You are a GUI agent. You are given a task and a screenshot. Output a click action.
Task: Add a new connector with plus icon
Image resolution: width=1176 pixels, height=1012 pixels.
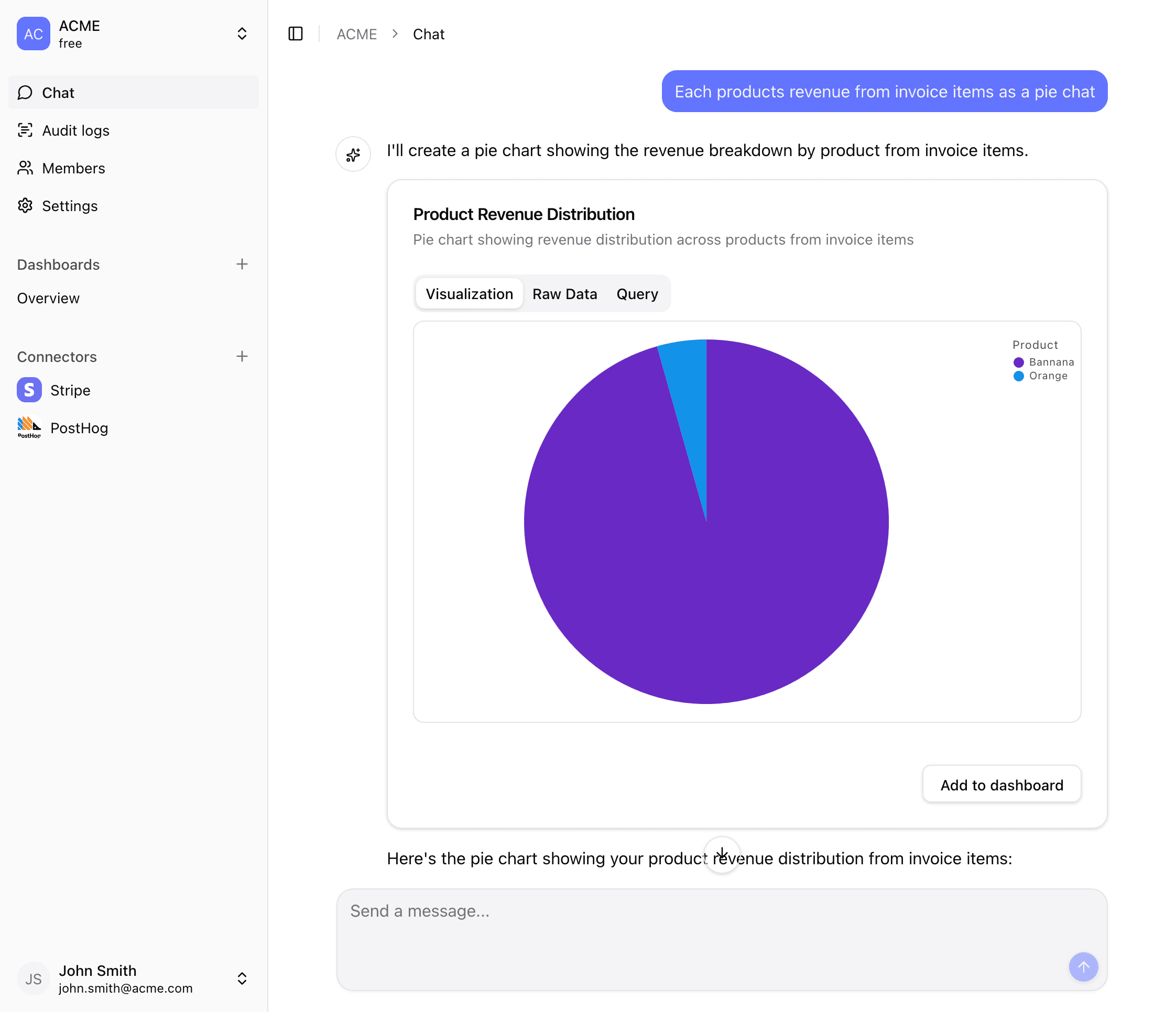tap(242, 356)
